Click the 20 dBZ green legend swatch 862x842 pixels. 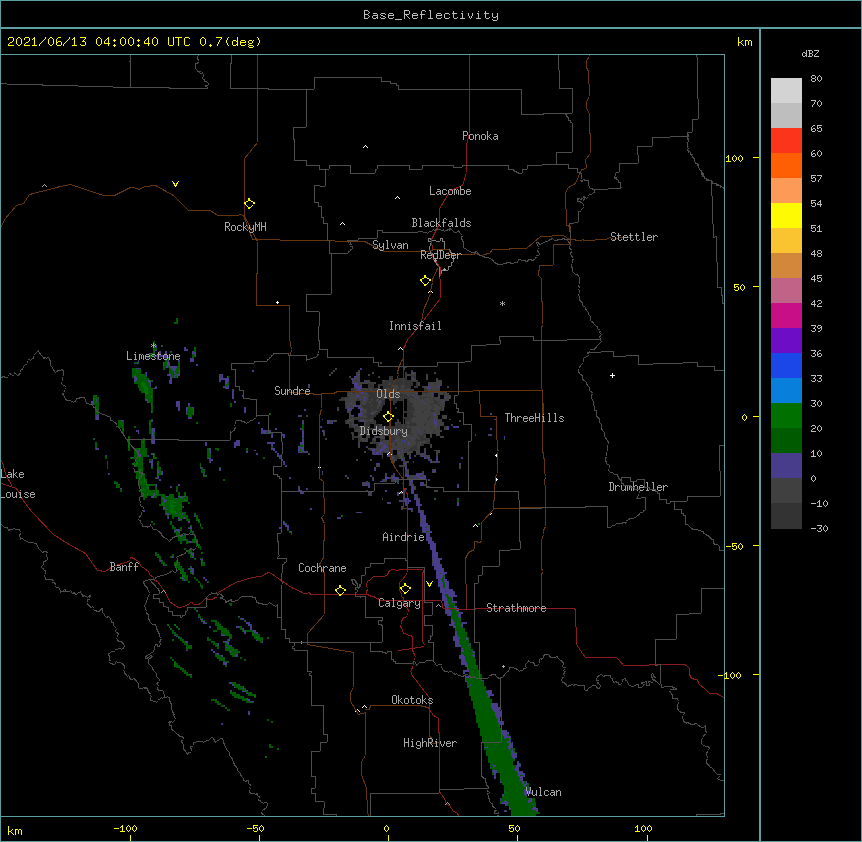click(x=786, y=416)
